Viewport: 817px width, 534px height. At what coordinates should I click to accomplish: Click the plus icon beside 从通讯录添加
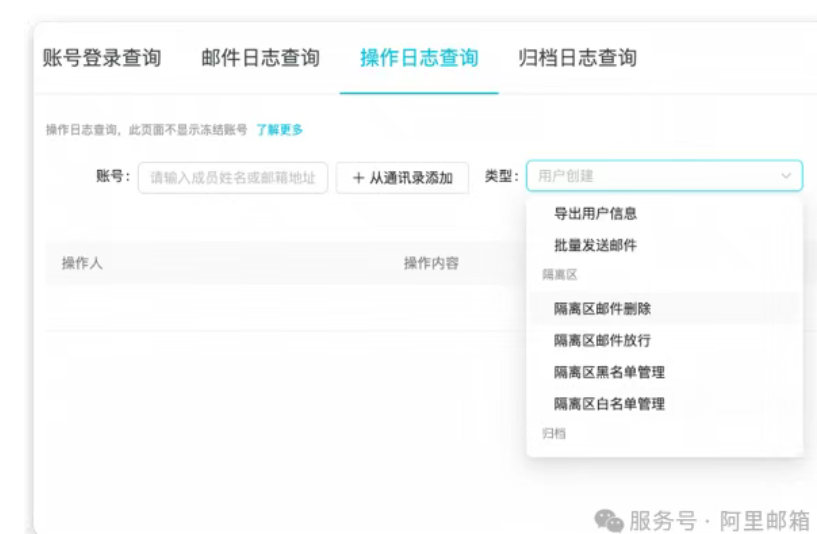coord(358,178)
